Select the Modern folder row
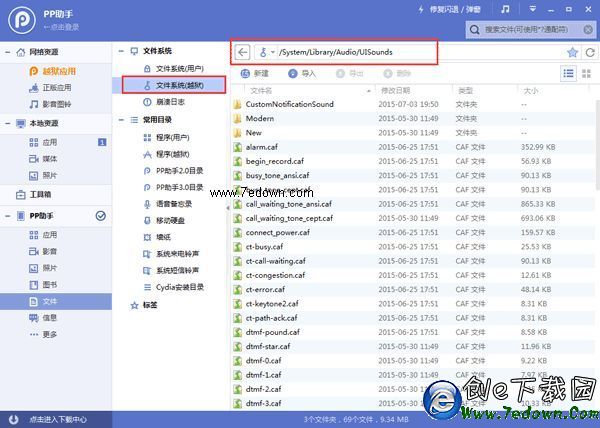This screenshot has height=428, width=600. click(413, 119)
